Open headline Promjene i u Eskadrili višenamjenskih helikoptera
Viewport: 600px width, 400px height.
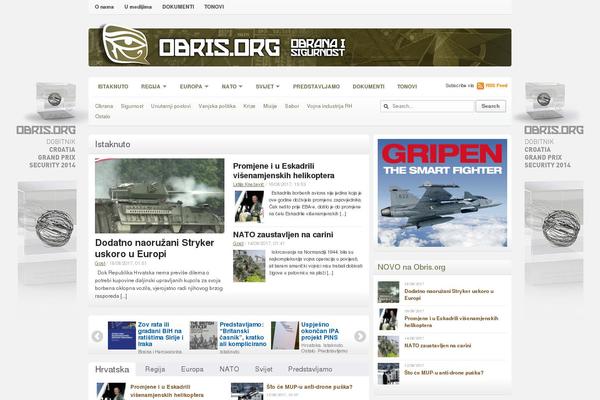pyautogui.click(x=284, y=171)
